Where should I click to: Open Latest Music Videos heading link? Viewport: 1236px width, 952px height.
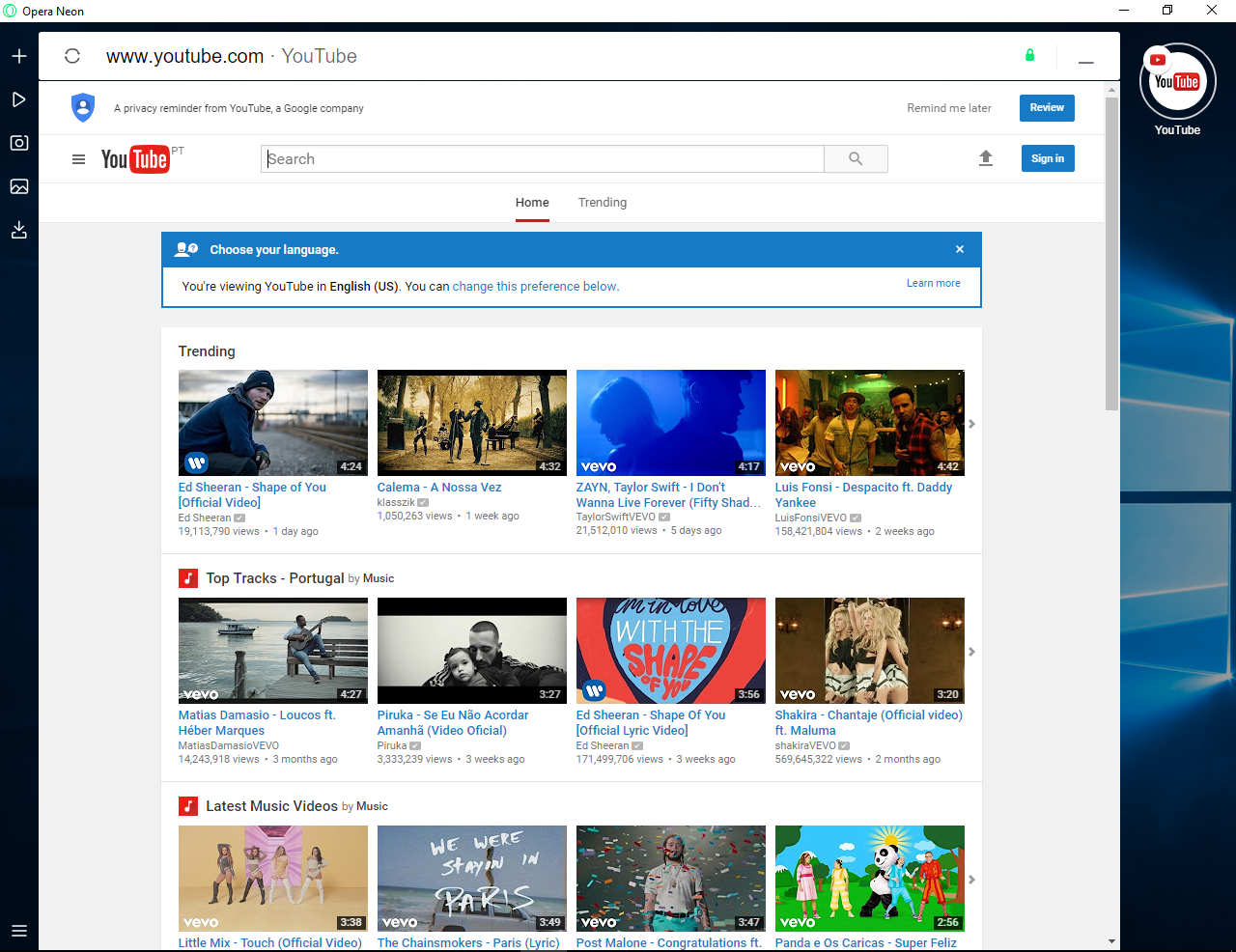[271, 806]
